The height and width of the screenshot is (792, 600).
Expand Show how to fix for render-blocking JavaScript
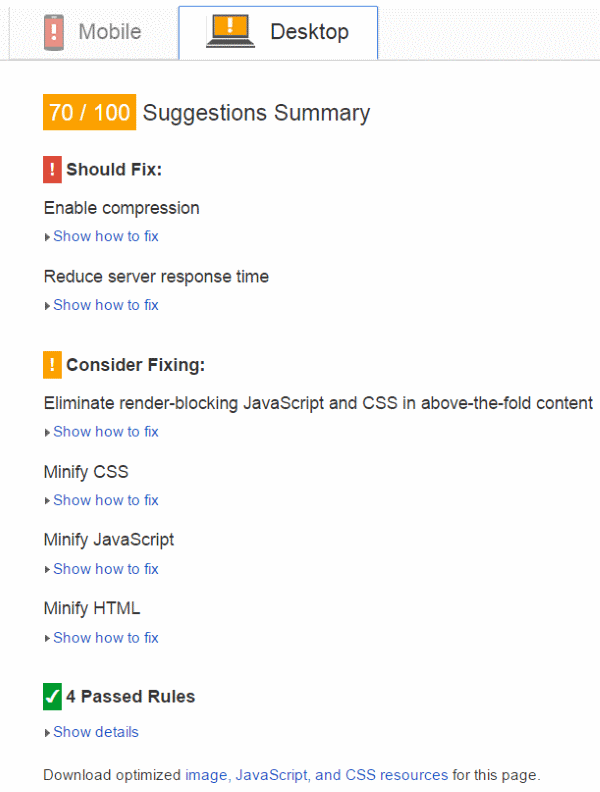point(106,431)
